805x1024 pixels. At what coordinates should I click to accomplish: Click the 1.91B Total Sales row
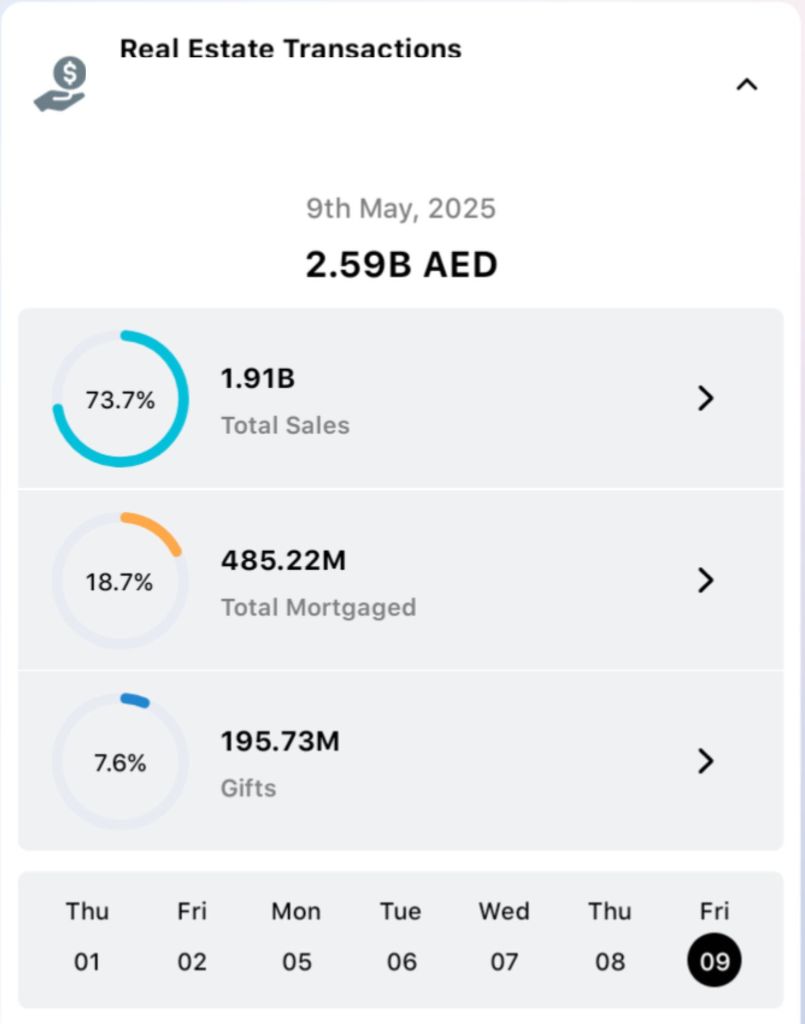click(400, 399)
